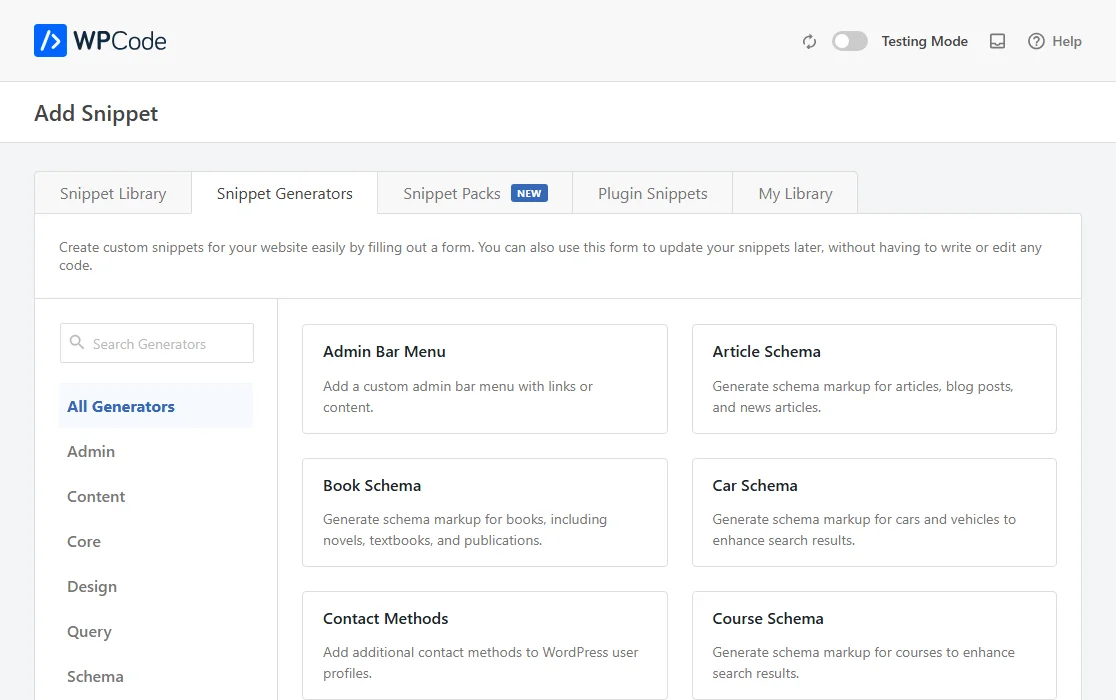Click the Help question mark icon

pos(1036,41)
